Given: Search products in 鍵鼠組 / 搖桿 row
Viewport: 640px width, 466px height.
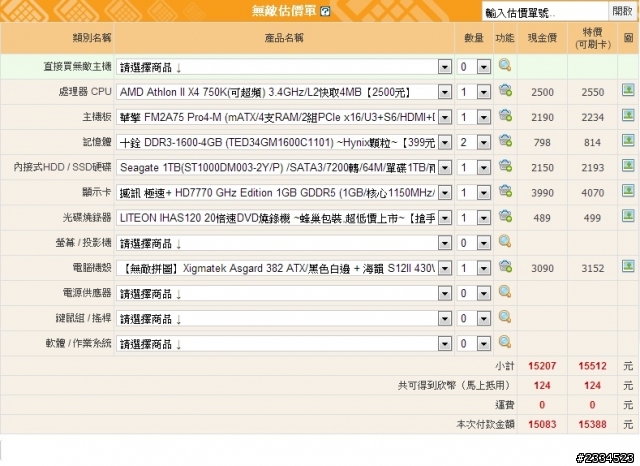Looking at the screenshot, I should coord(505,317).
